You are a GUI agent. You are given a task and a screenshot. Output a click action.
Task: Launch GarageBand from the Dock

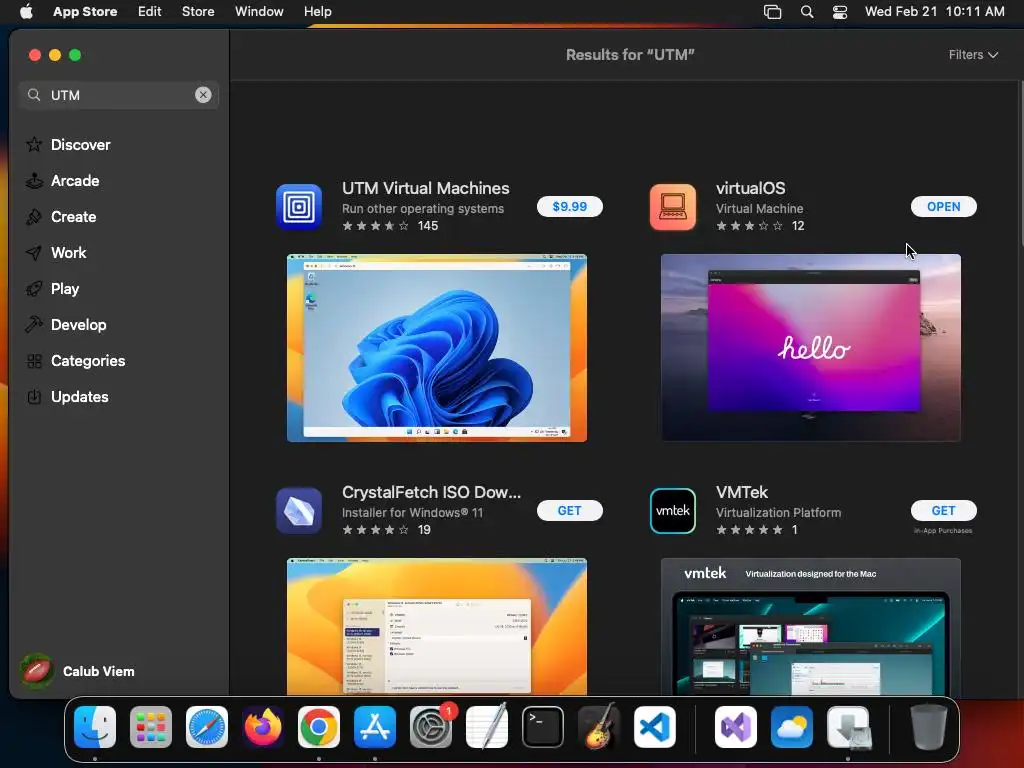coord(599,727)
